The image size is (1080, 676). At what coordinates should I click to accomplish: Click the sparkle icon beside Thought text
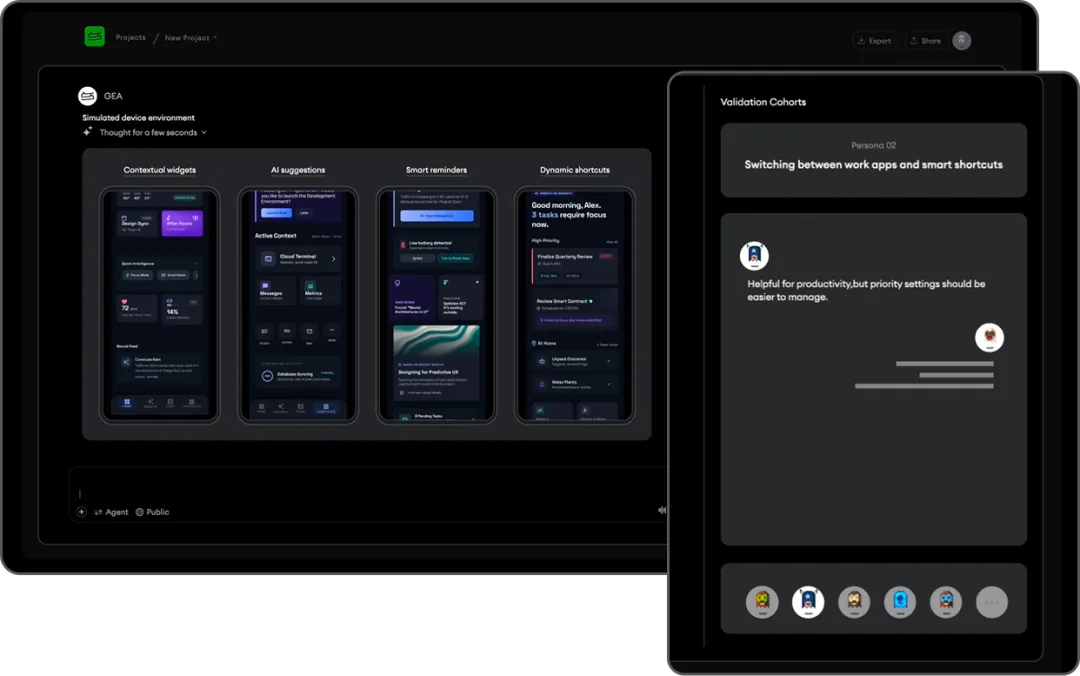click(x=87, y=132)
